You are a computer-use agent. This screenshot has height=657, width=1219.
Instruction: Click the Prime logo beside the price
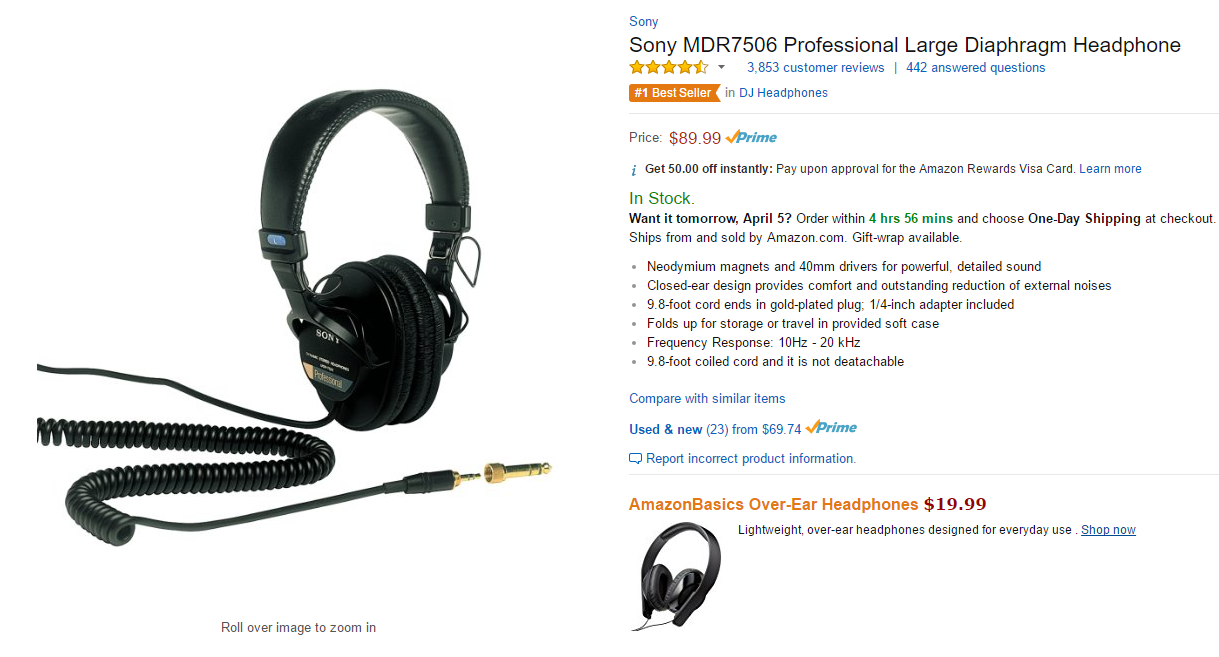coord(751,137)
